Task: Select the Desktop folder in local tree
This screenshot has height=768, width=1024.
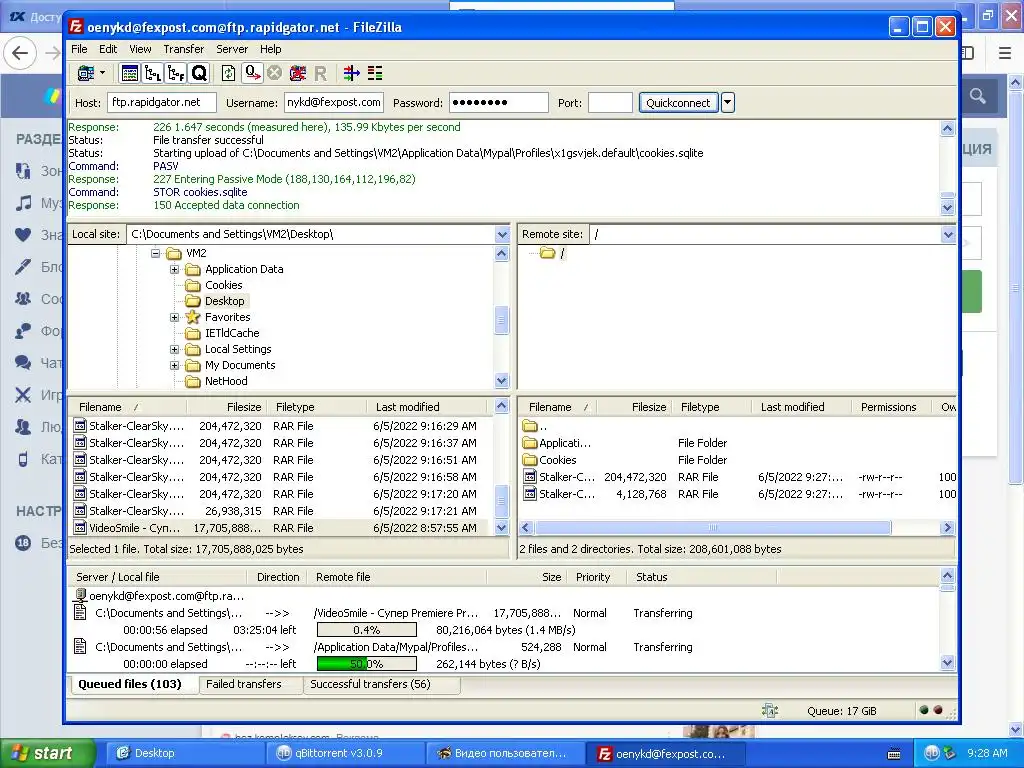Action: click(225, 301)
